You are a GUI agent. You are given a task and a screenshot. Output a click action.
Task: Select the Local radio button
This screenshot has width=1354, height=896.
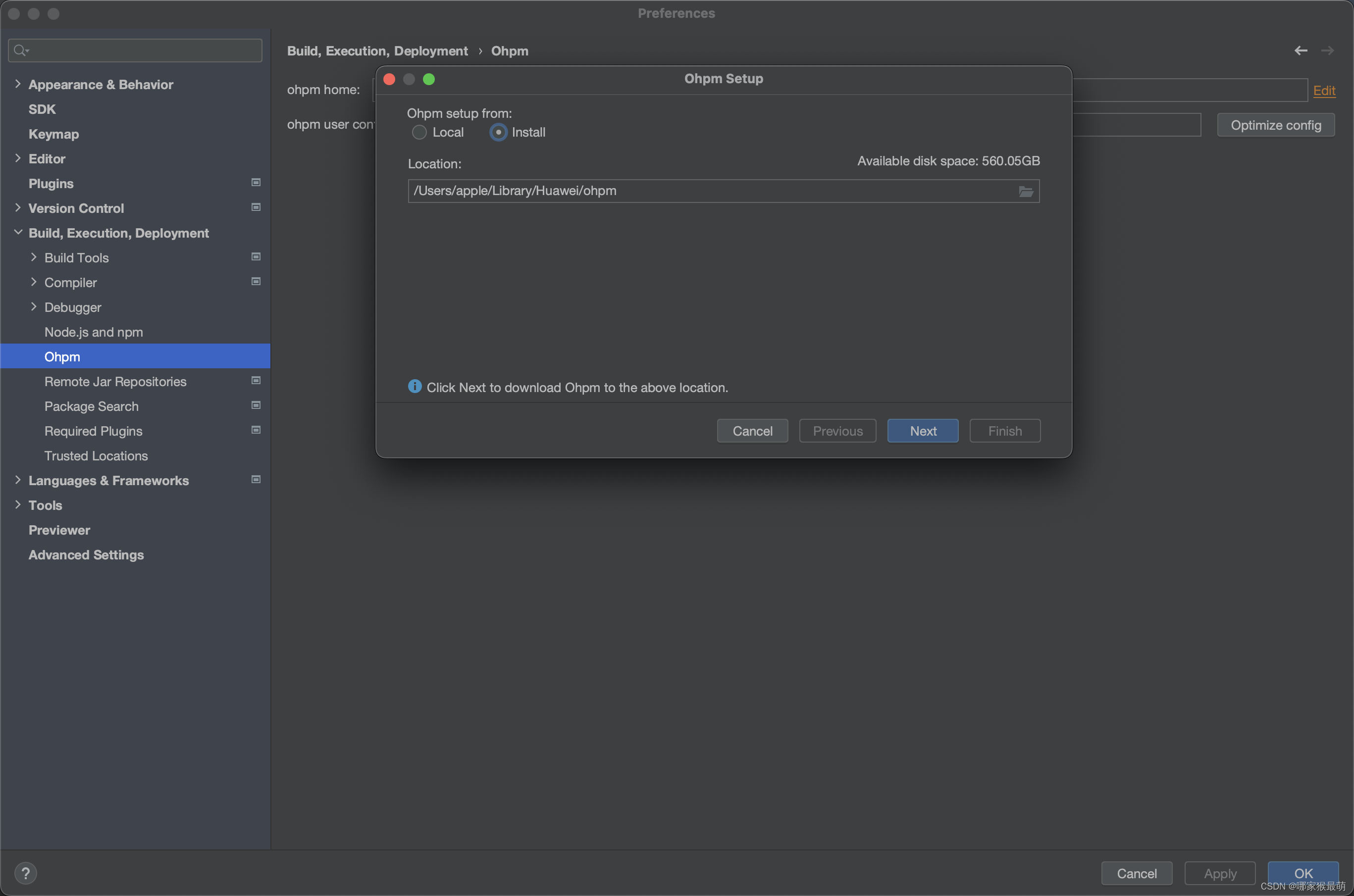419,133
